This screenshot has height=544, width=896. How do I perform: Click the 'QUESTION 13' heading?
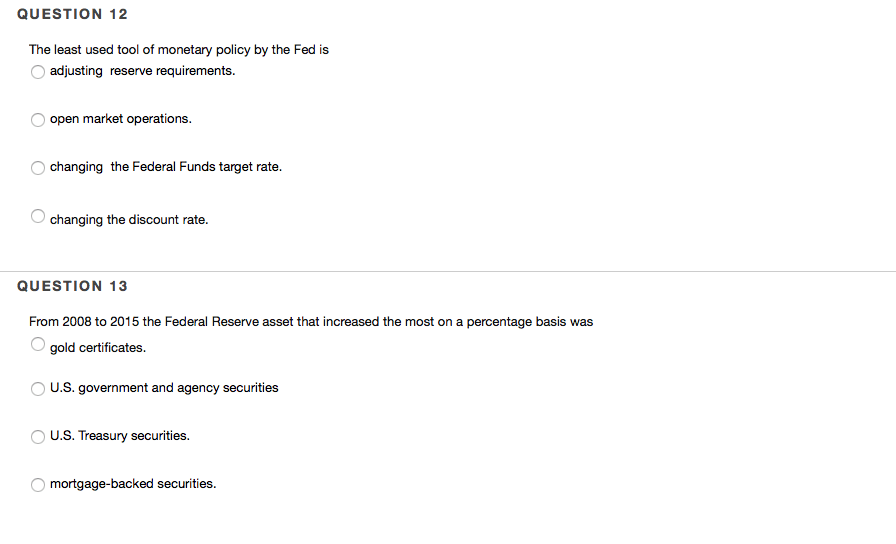(72, 286)
